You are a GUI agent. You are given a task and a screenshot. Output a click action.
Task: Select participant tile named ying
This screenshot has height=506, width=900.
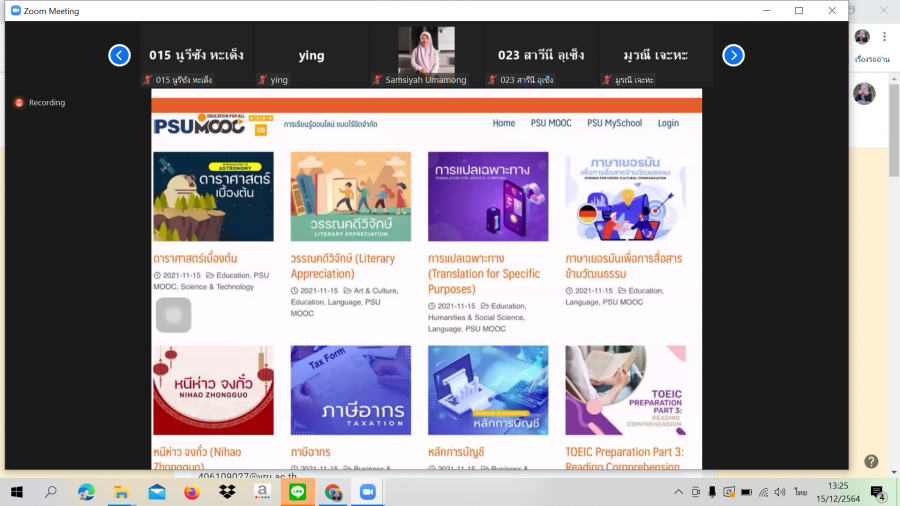311,55
